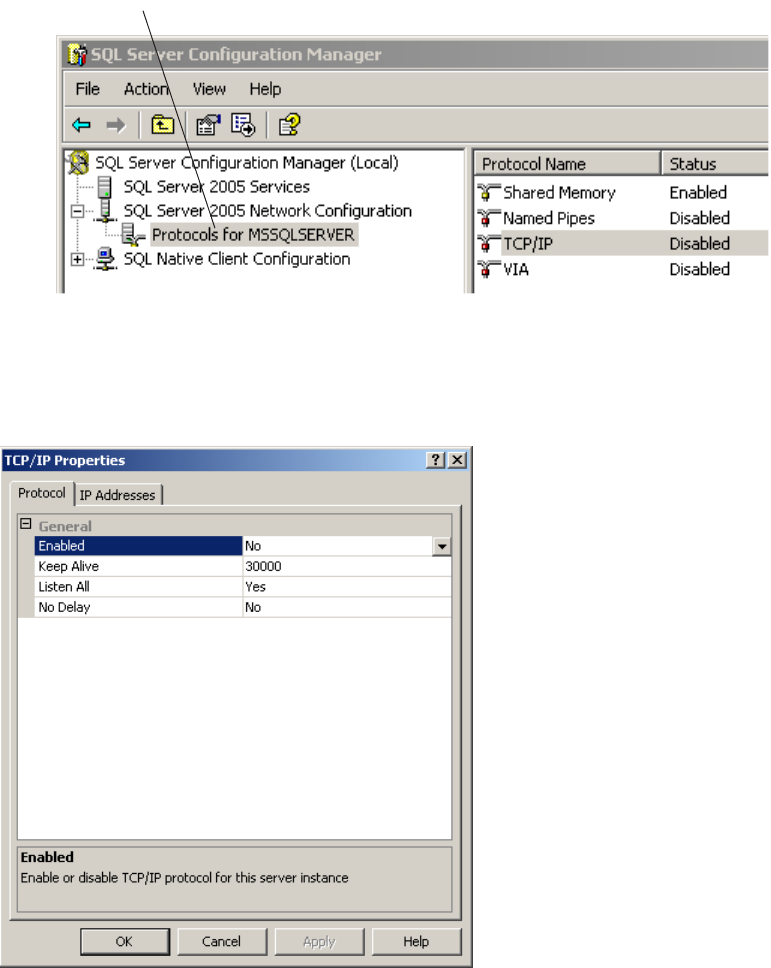771x968 pixels.
Task: Select the Enabled property row
Action: (243, 546)
